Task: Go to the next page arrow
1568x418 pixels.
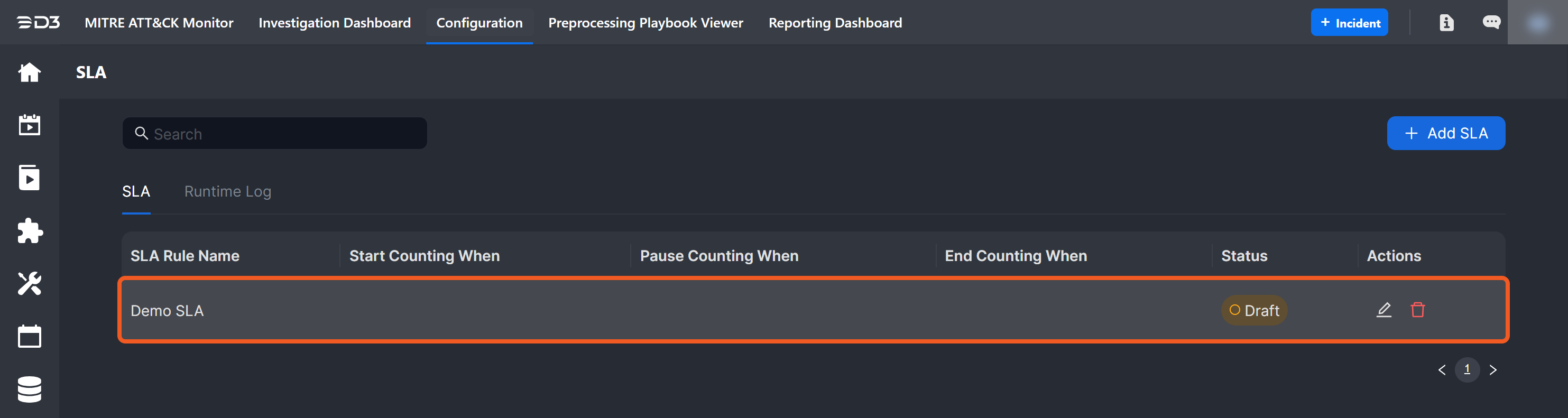Action: [1492, 369]
